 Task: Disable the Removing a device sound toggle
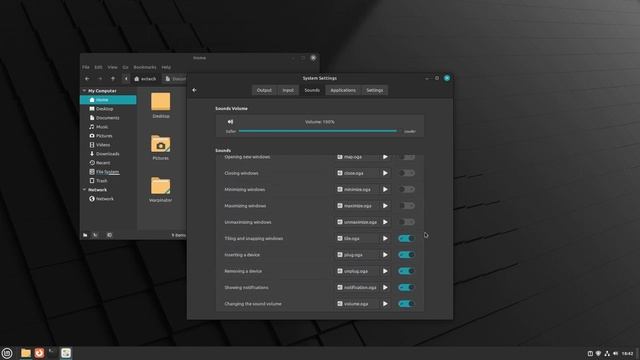[407, 271]
